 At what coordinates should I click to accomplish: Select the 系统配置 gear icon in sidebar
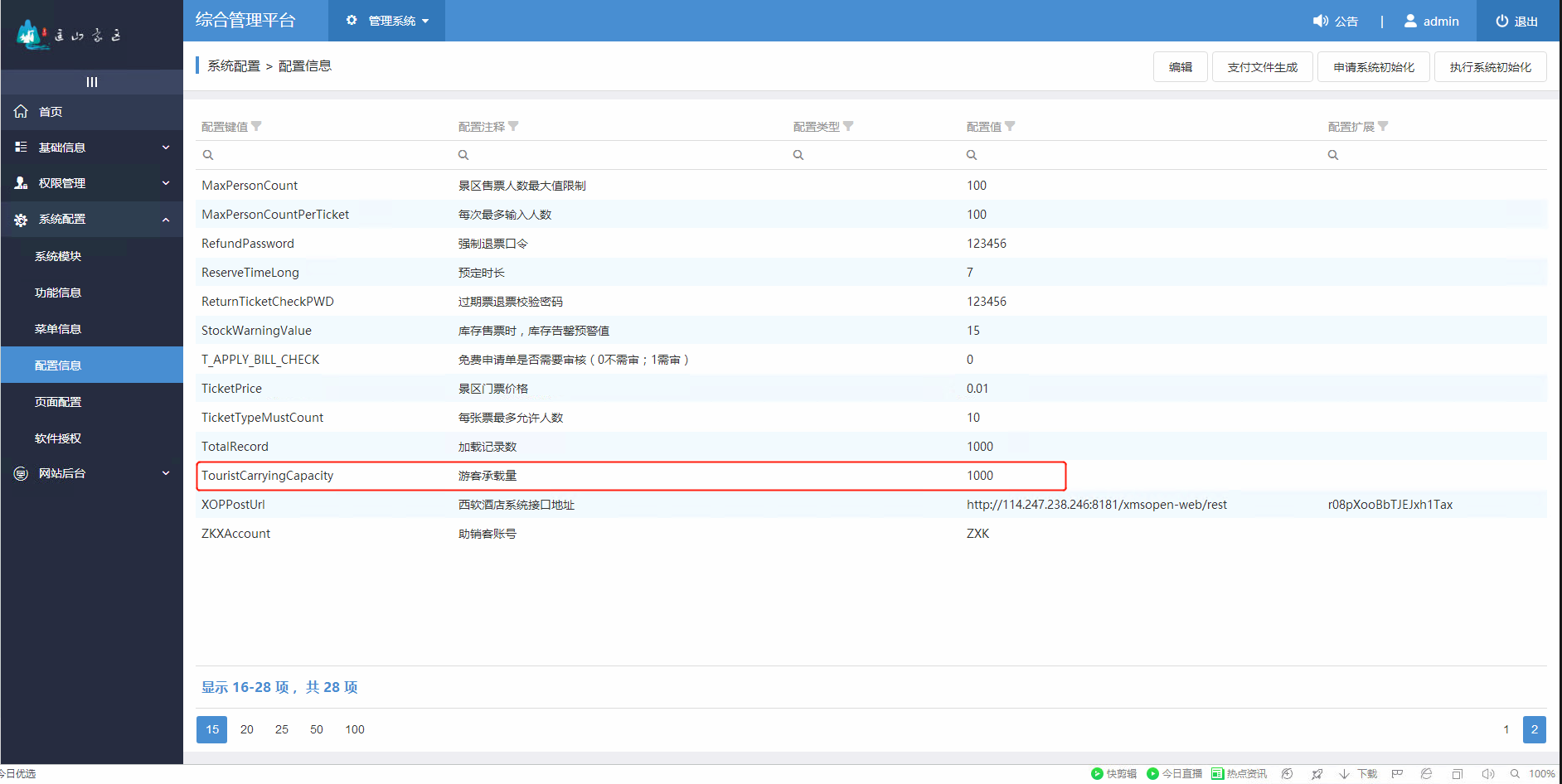[x=20, y=219]
